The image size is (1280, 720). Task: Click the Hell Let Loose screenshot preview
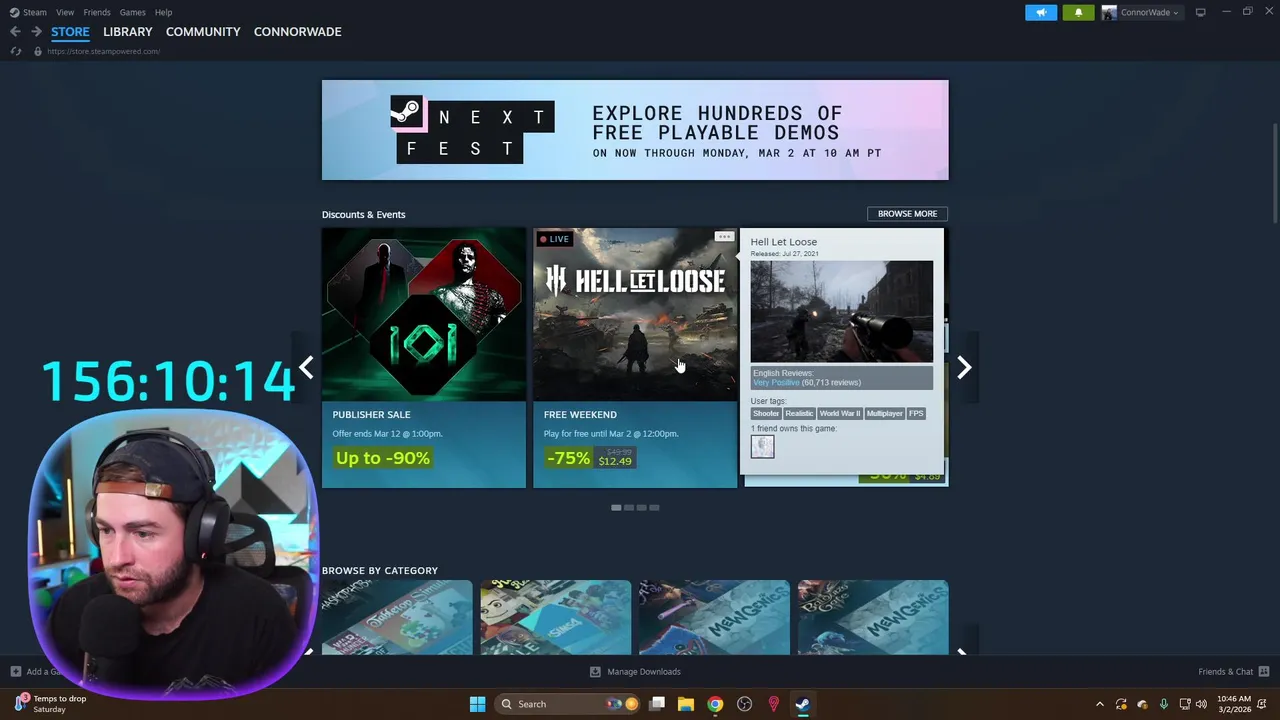click(x=842, y=311)
